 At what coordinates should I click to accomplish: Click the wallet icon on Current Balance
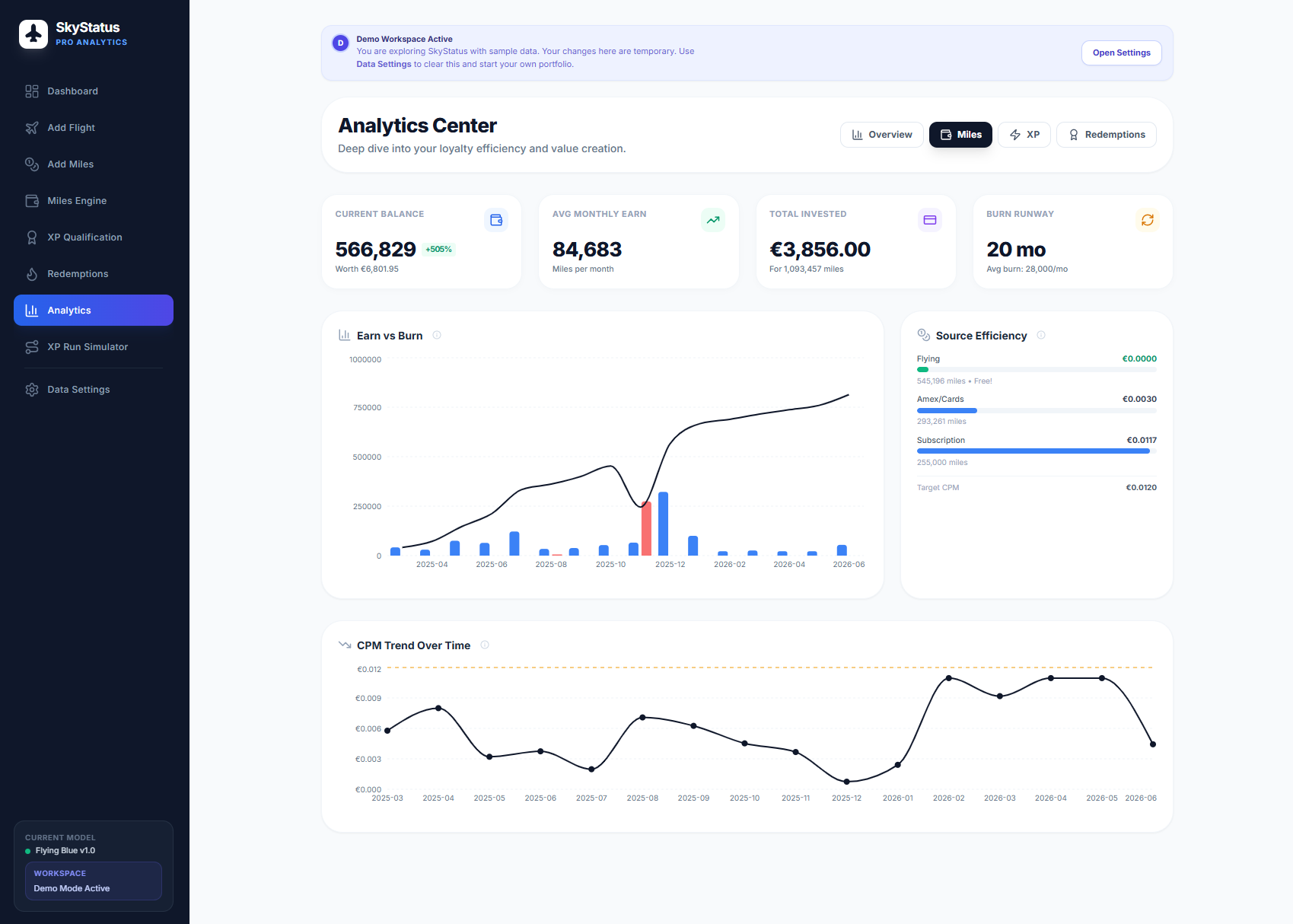click(x=496, y=220)
